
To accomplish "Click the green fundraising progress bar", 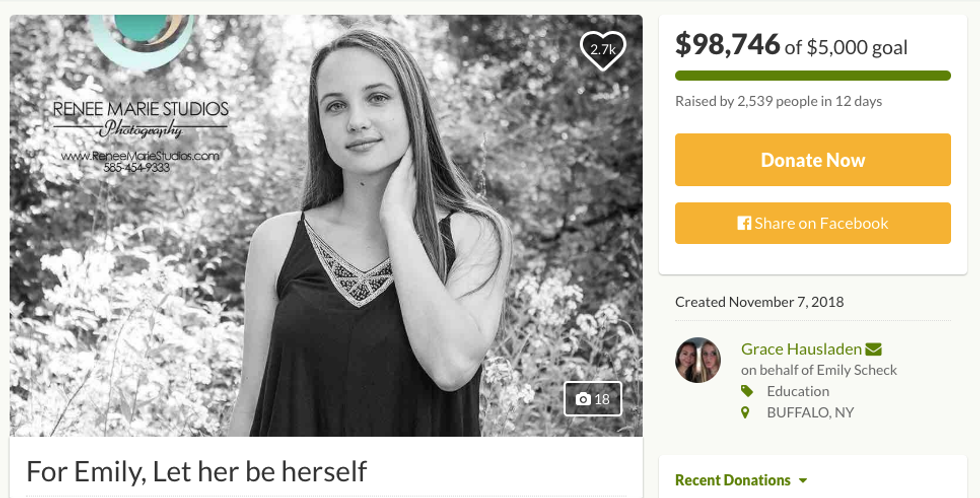I will click(x=812, y=76).
